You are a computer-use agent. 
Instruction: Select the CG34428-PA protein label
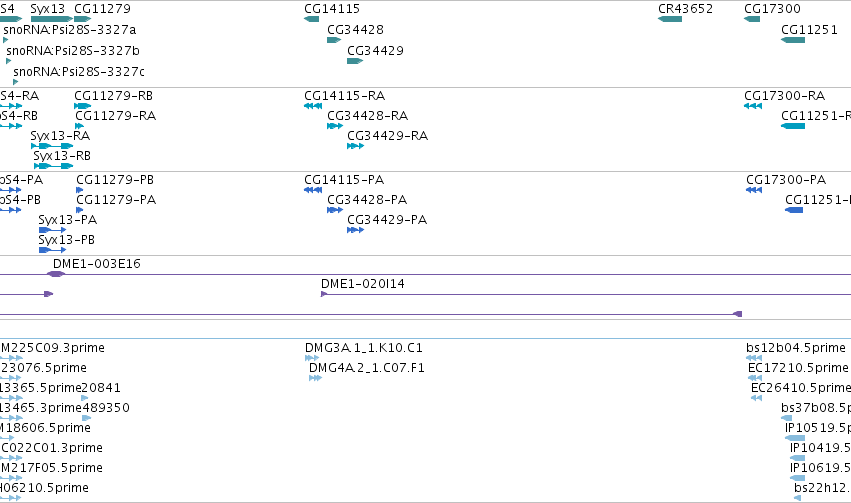pos(367,200)
